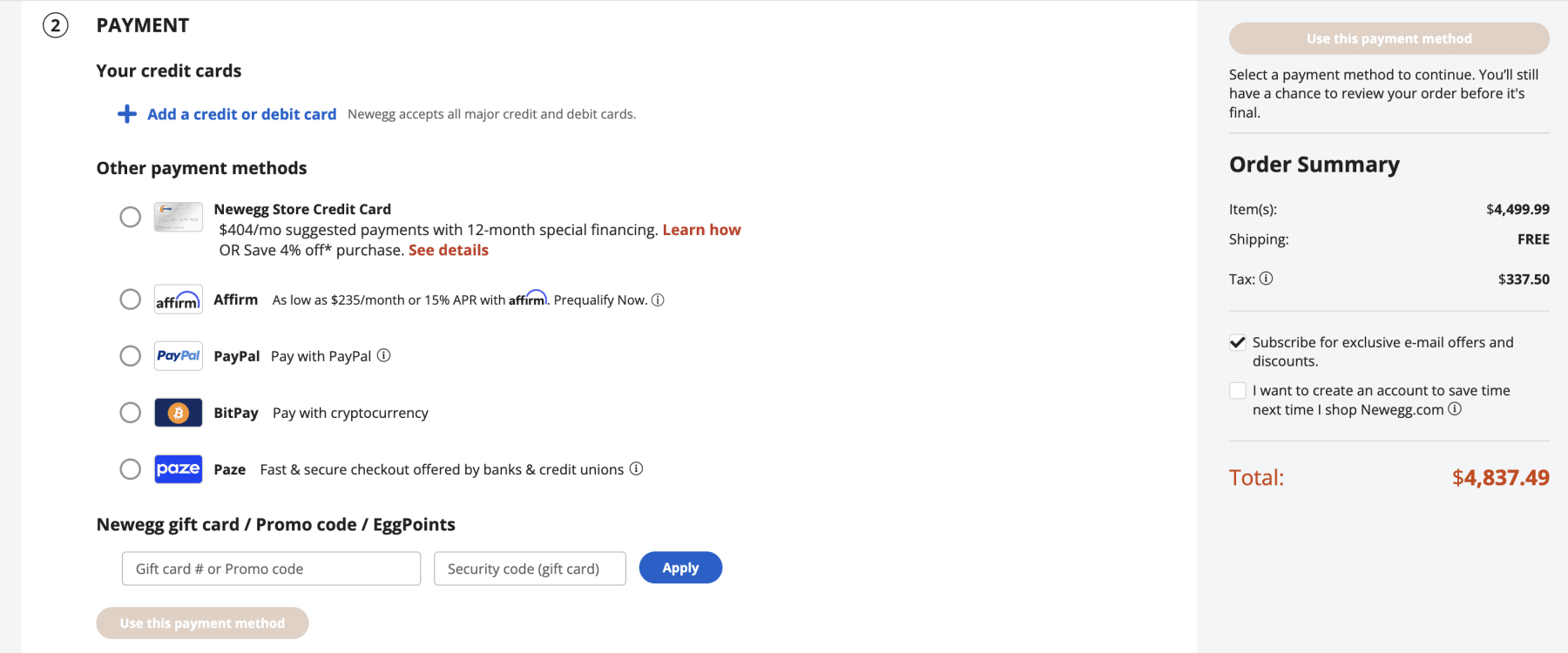Open the Affirm Prequalify info tooltip
This screenshot has width=1568, height=653.
pos(659,300)
